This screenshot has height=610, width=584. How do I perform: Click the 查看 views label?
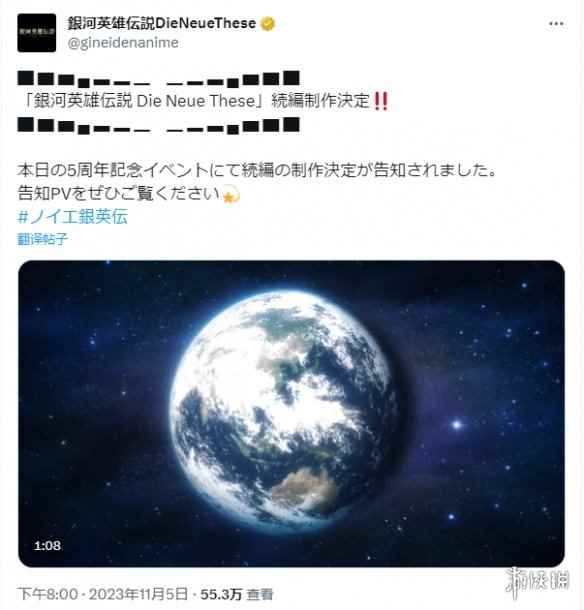click(x=260, y=594)
